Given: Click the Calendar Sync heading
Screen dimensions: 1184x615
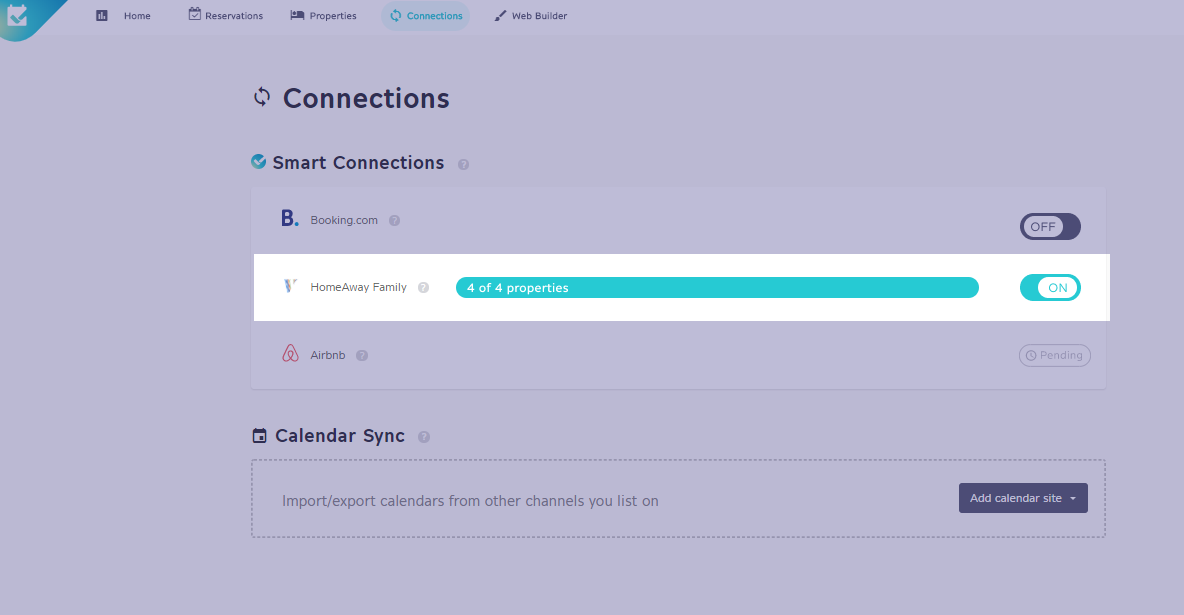Looking at the screenshot, I should [x=340, y=436].
